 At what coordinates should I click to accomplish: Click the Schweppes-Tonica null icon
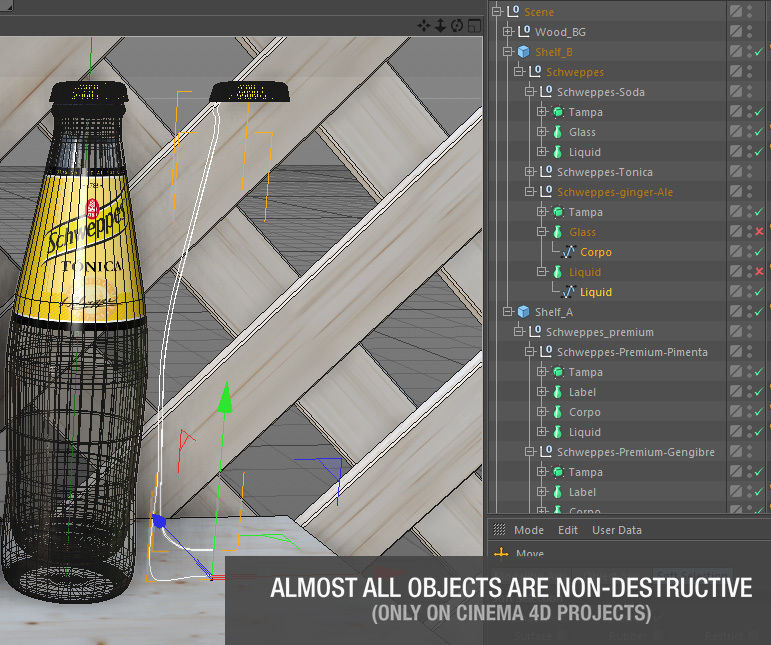(x=546, y=172)
